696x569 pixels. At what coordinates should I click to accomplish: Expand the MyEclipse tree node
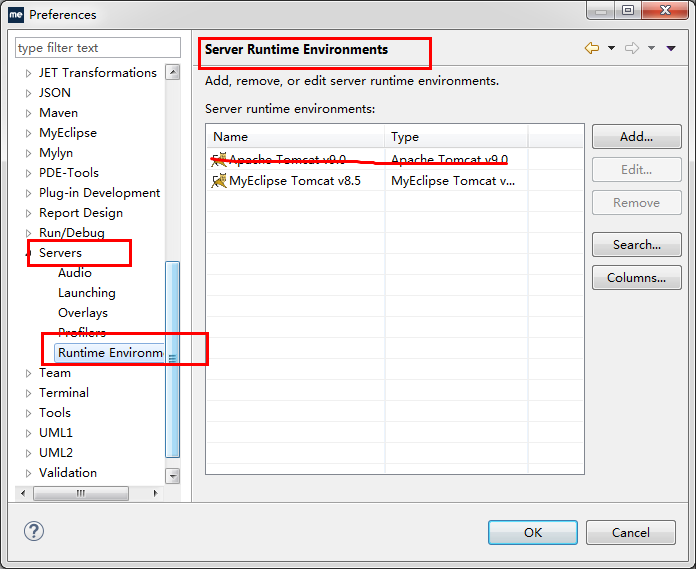(x=28, y=133)
